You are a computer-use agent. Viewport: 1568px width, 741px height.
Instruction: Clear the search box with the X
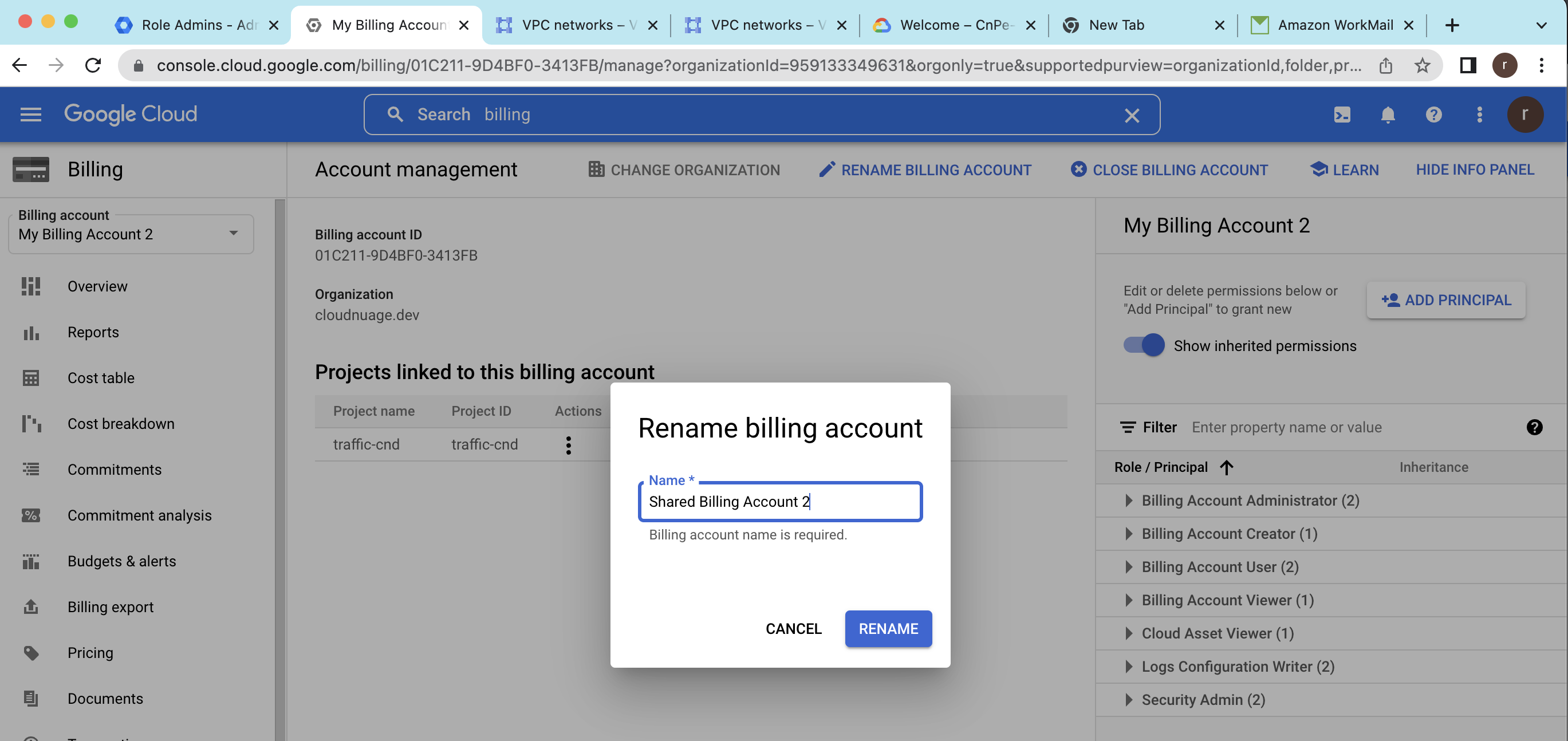[1131, 115]
